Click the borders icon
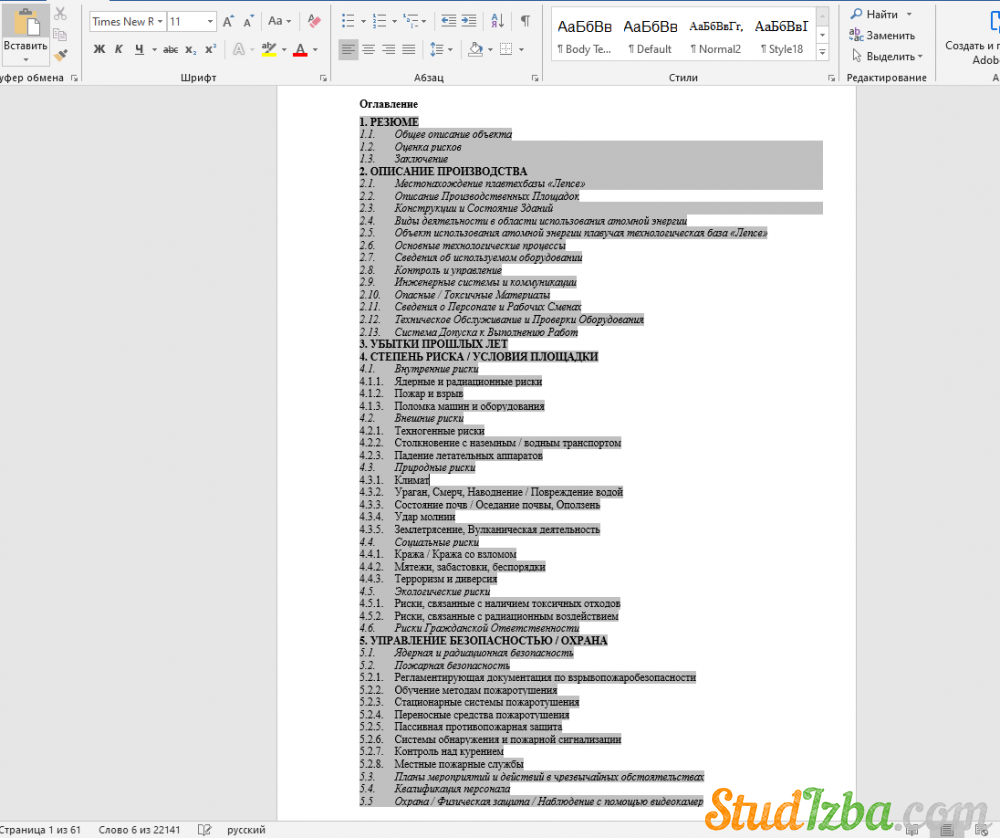The height and width of the screenshot is (838, 1000). pos(506,49)
